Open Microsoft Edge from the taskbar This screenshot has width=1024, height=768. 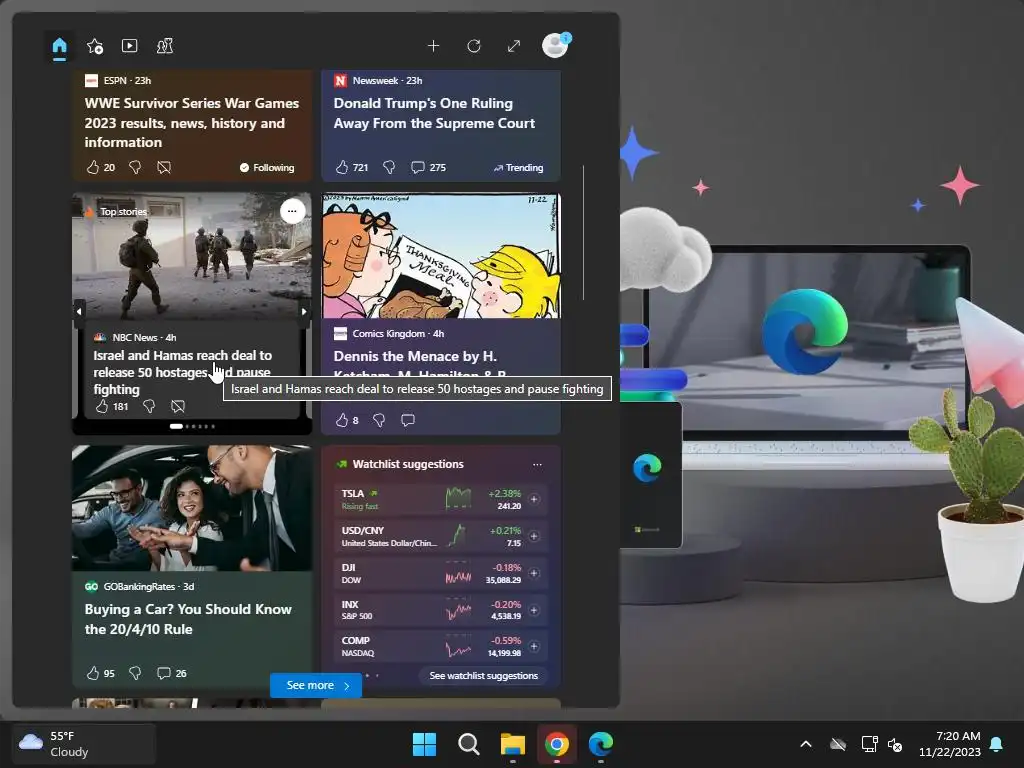(601, 744)
